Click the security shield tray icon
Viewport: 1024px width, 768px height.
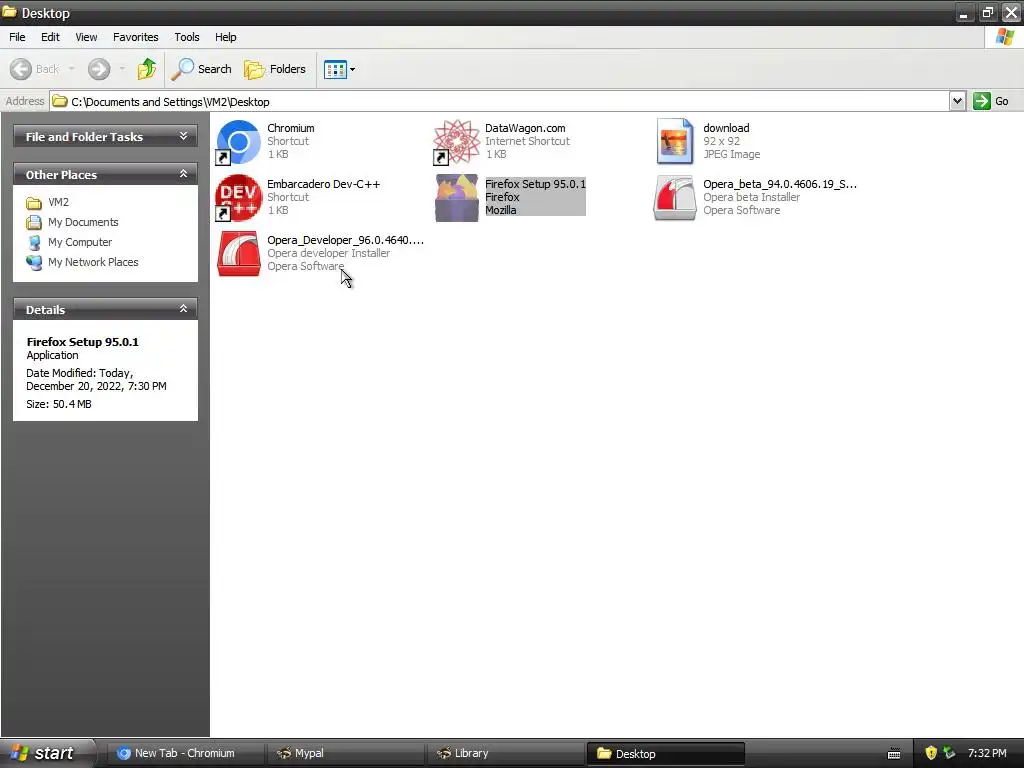tap(931, 753)
